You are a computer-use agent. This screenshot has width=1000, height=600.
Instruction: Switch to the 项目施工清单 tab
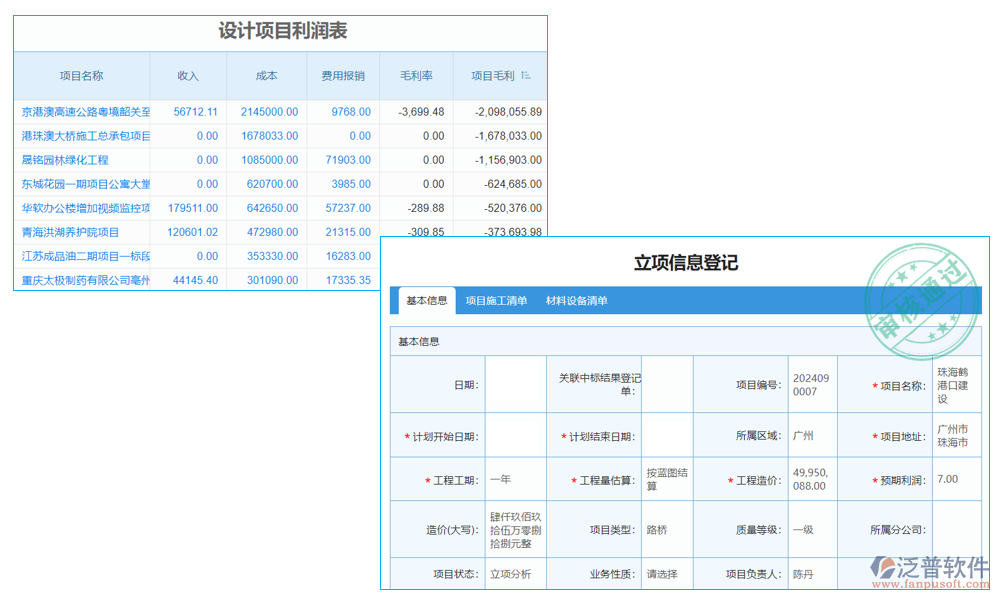point(497,298)
